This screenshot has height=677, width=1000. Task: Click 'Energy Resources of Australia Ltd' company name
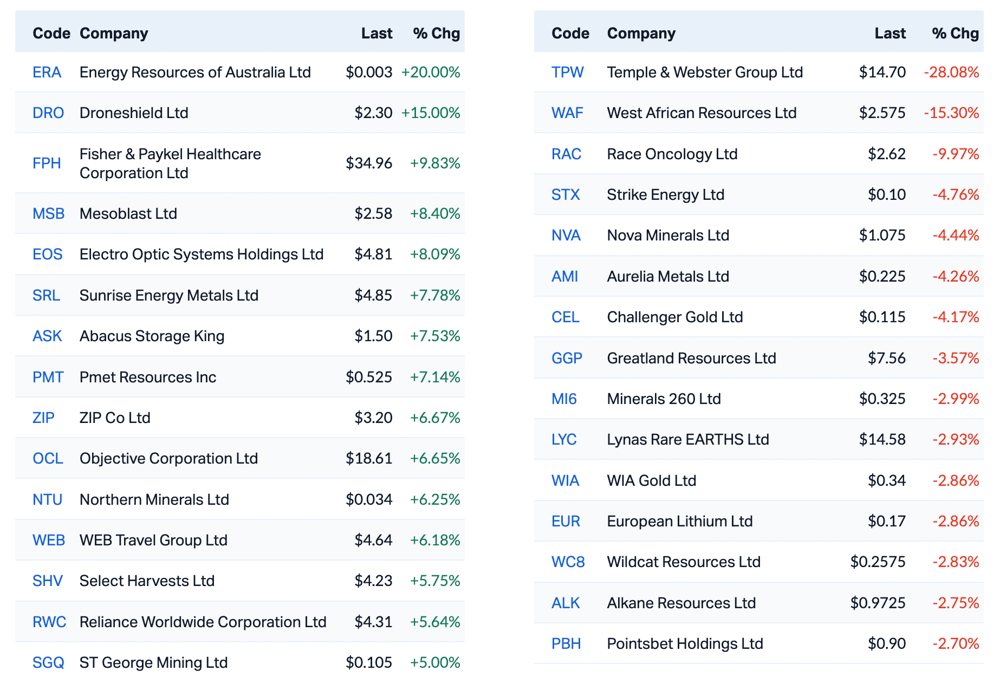click(x=195, y=73)
